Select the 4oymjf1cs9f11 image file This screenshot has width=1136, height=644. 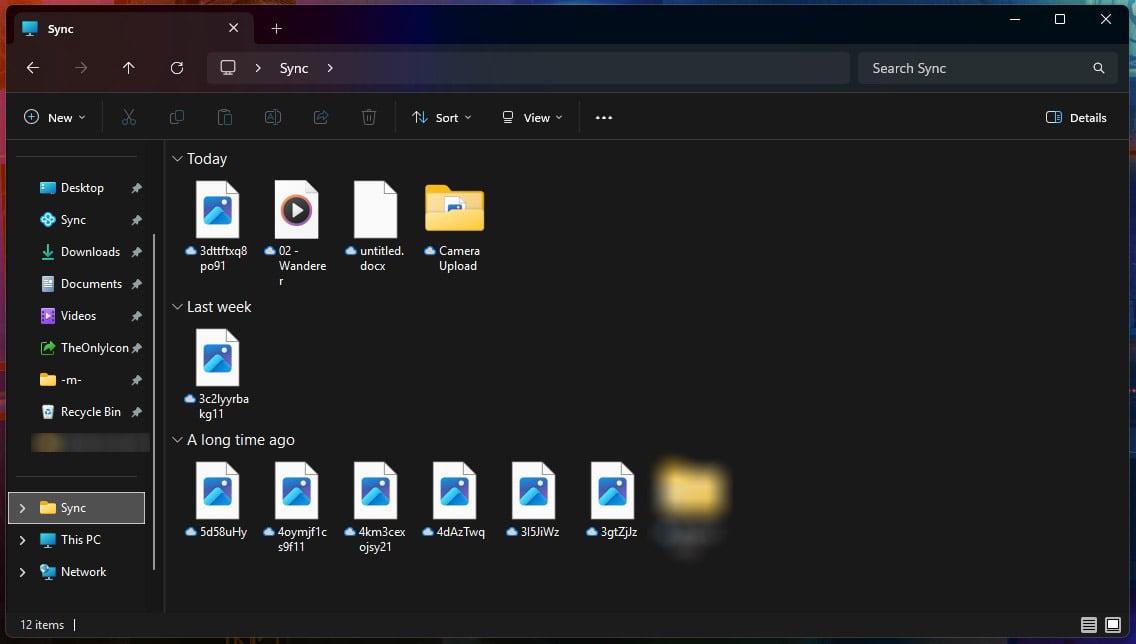[x=296, y=508]
